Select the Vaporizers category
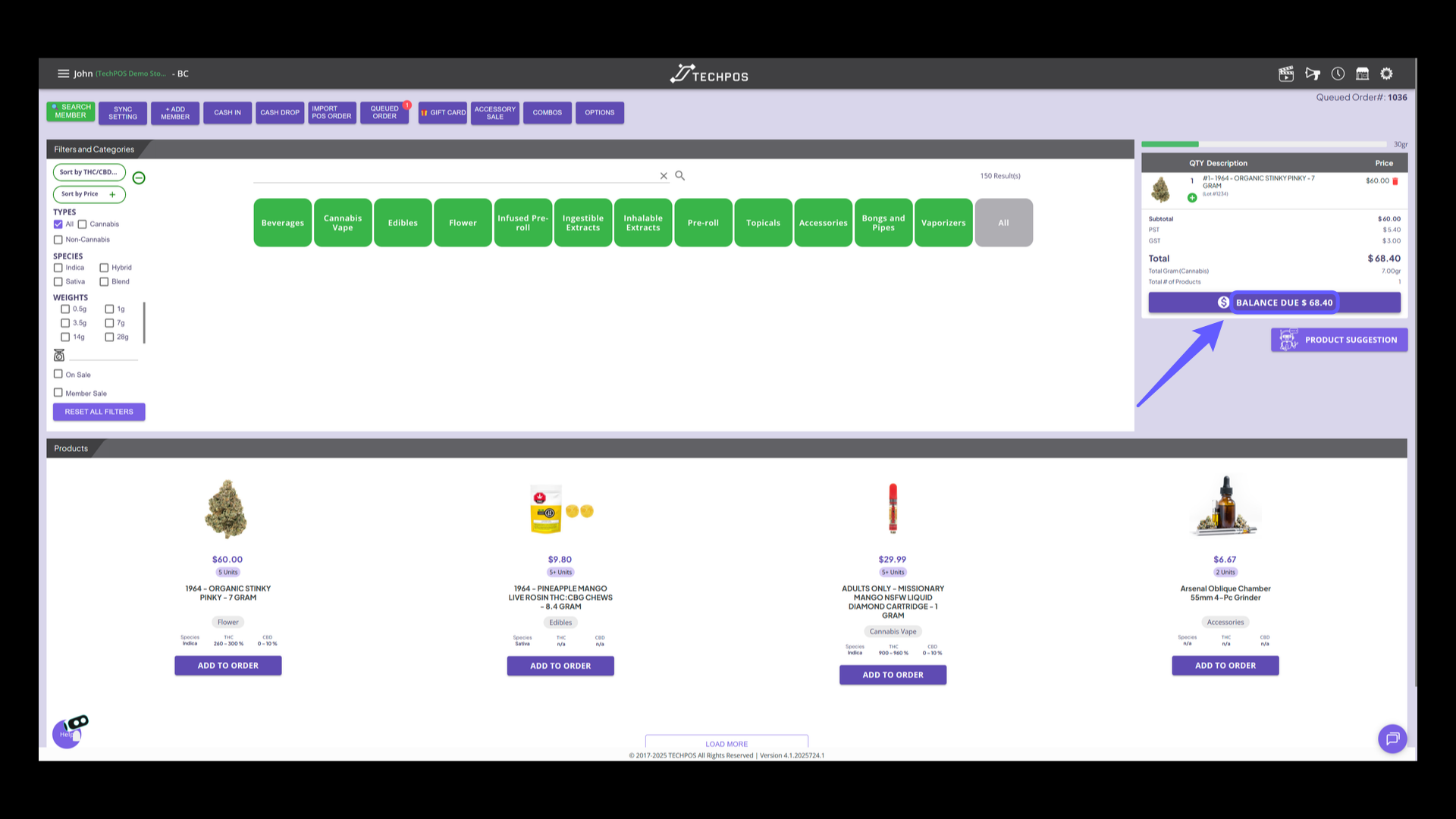 click(x=943, y=223)
